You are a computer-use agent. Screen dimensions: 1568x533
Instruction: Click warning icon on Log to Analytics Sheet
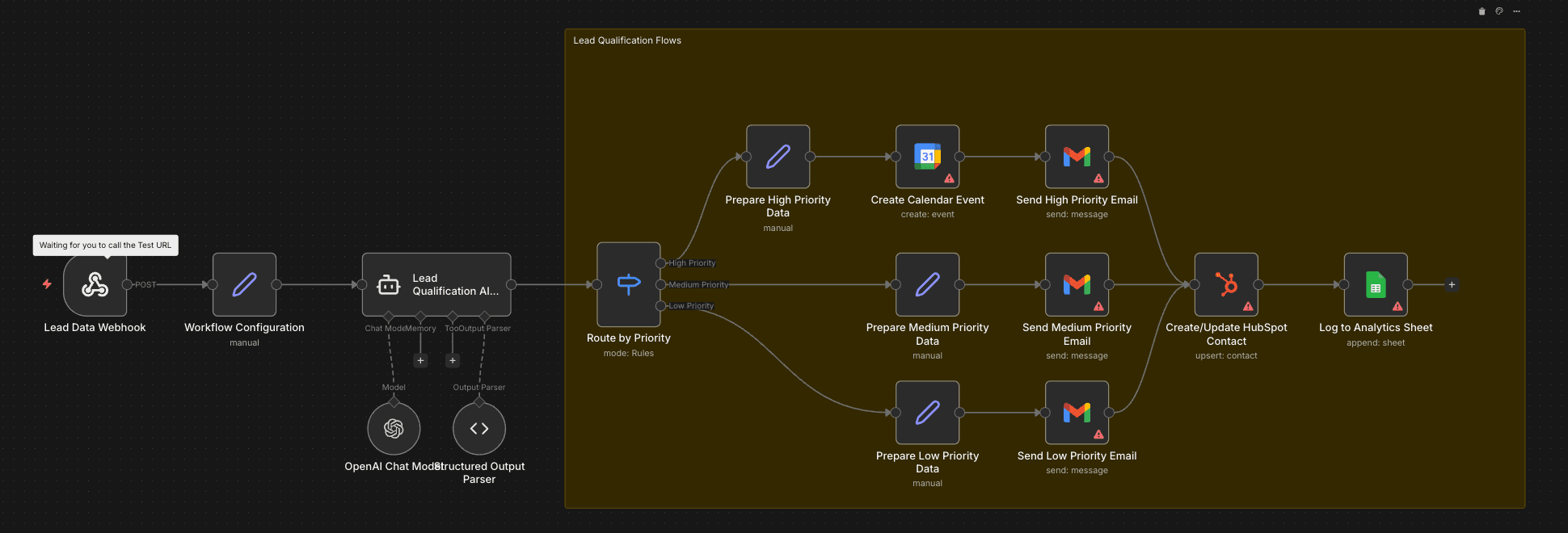pos(1397,306)
